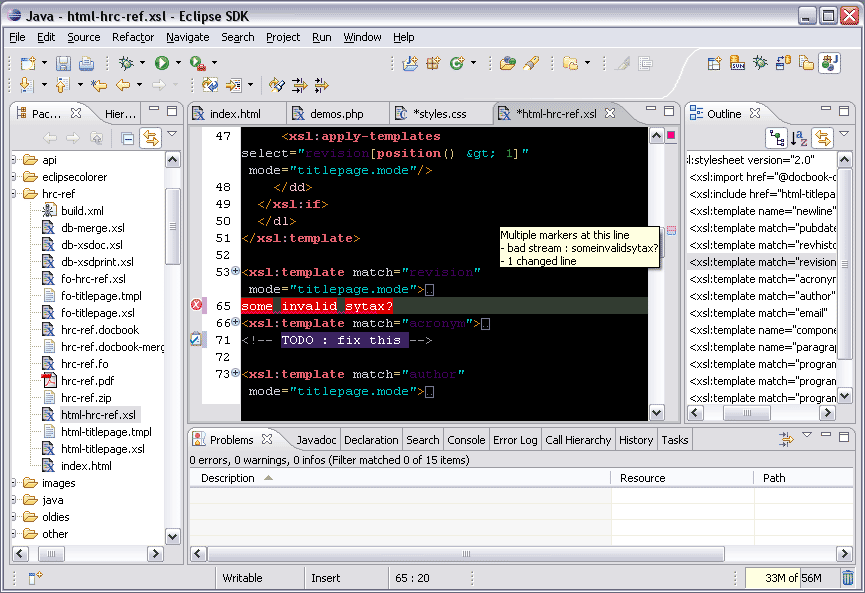Switch to the demos.php tab

(330, 113)
